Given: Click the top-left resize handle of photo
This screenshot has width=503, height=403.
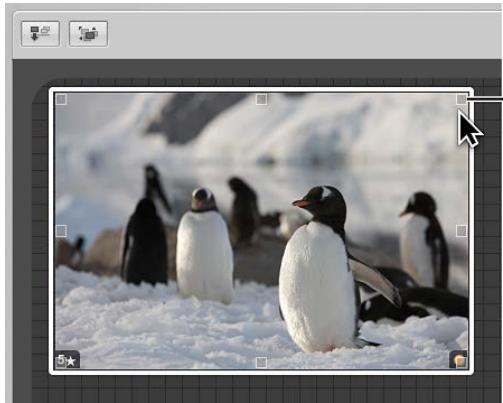Looking at the screenshot, I should (x=61, y=99).
